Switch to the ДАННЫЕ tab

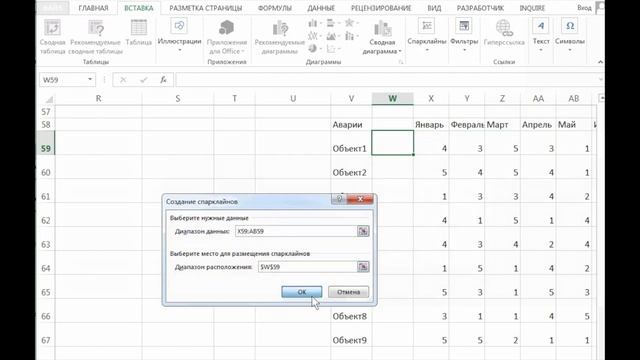coord(321,8)
